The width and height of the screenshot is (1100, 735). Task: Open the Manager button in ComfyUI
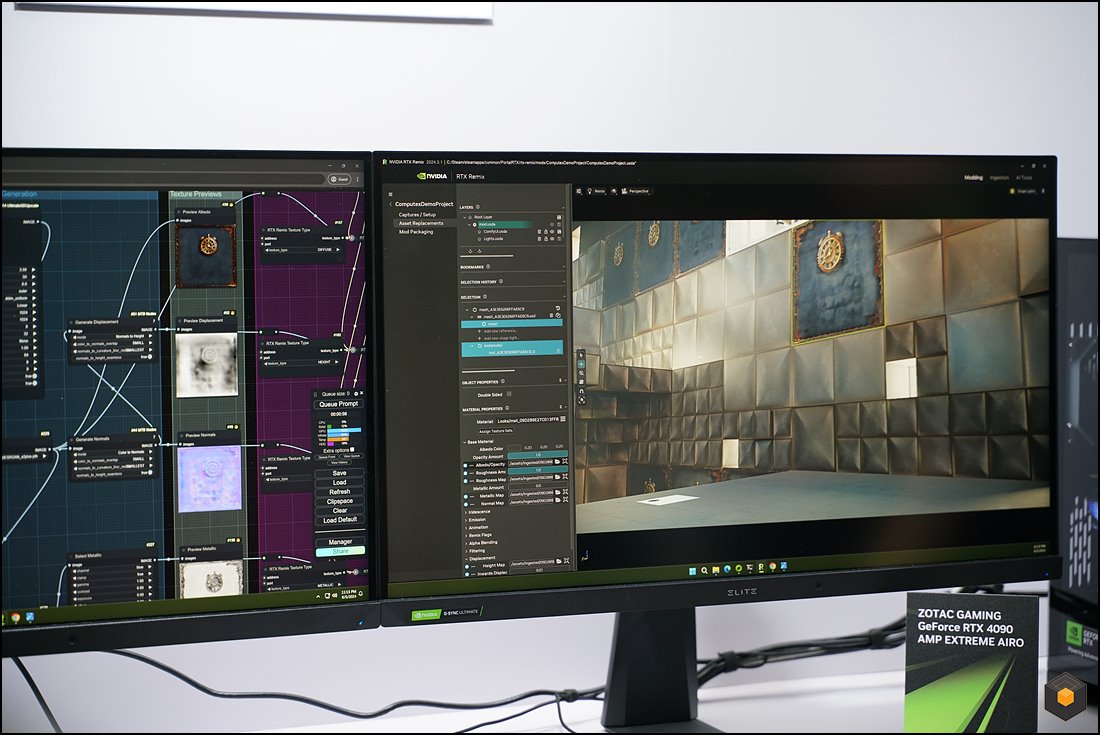[340, 541]
